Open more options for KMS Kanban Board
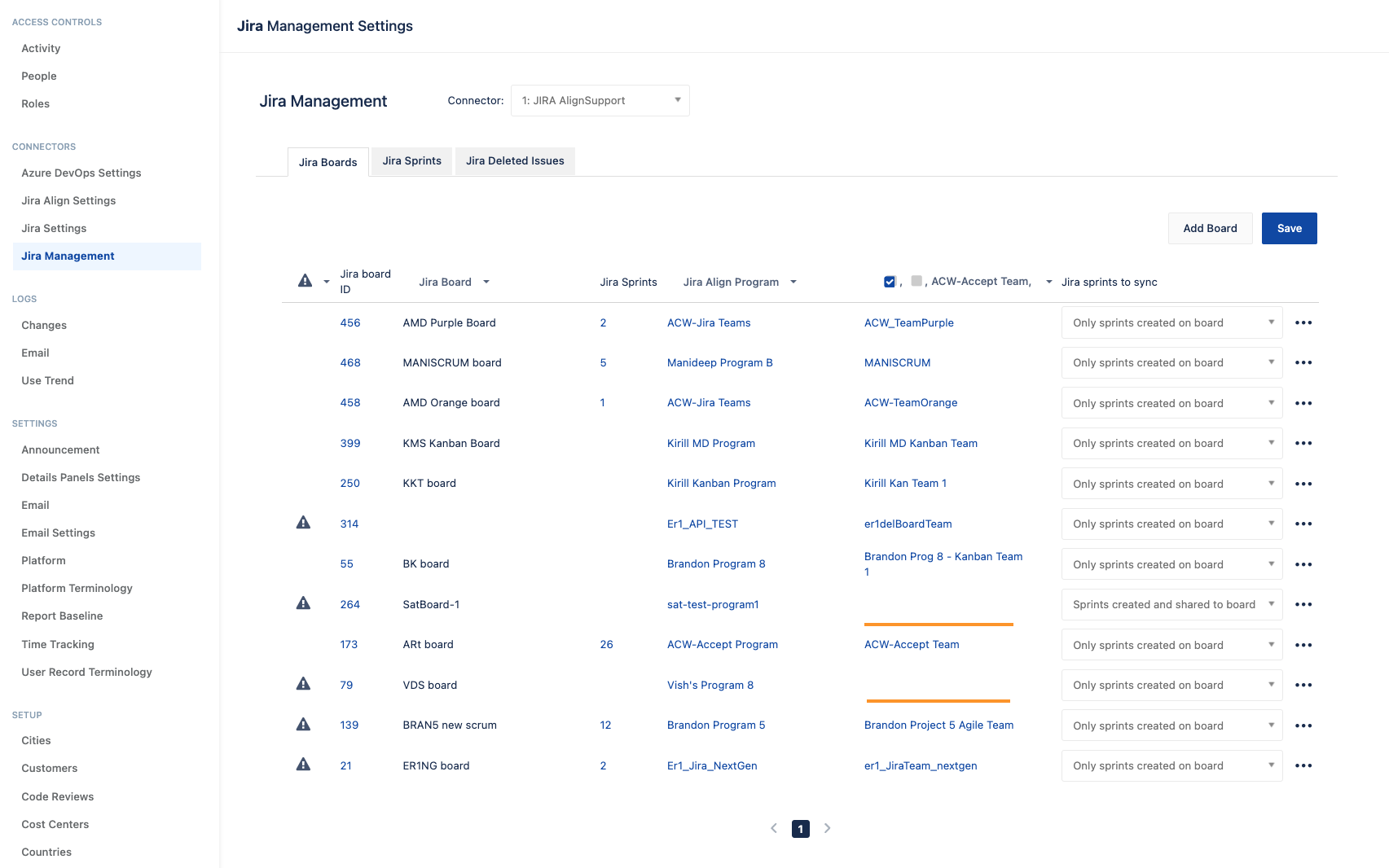 pos(1303,443)
